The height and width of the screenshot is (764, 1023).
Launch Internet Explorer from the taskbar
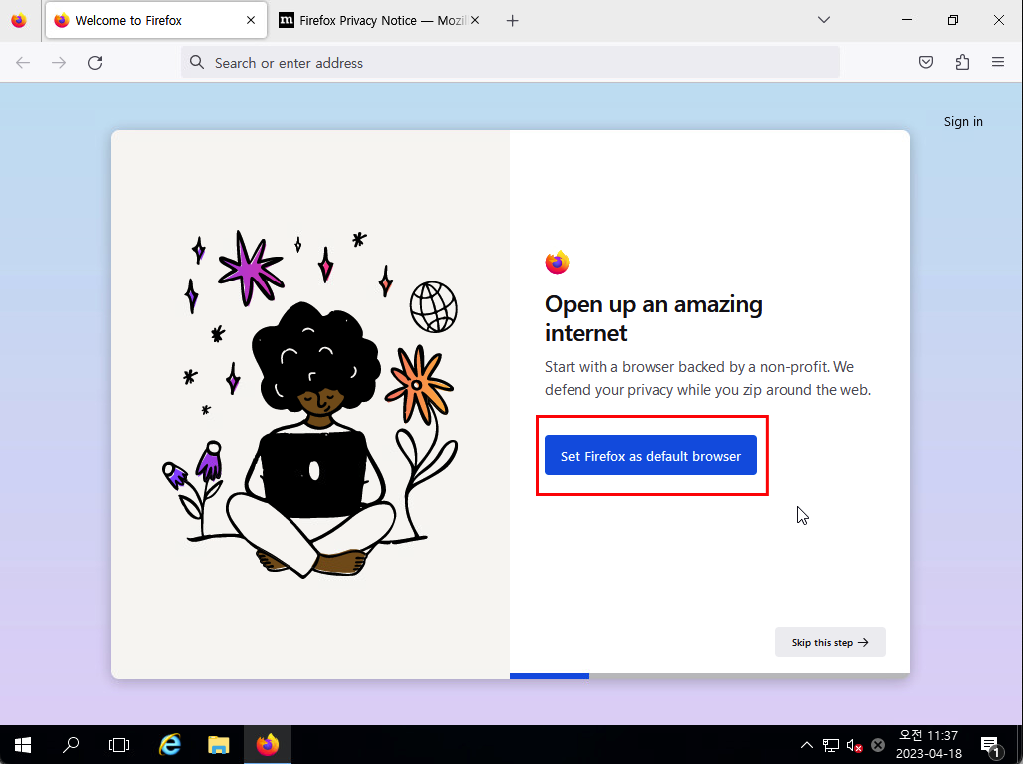[x=170, y=744]
